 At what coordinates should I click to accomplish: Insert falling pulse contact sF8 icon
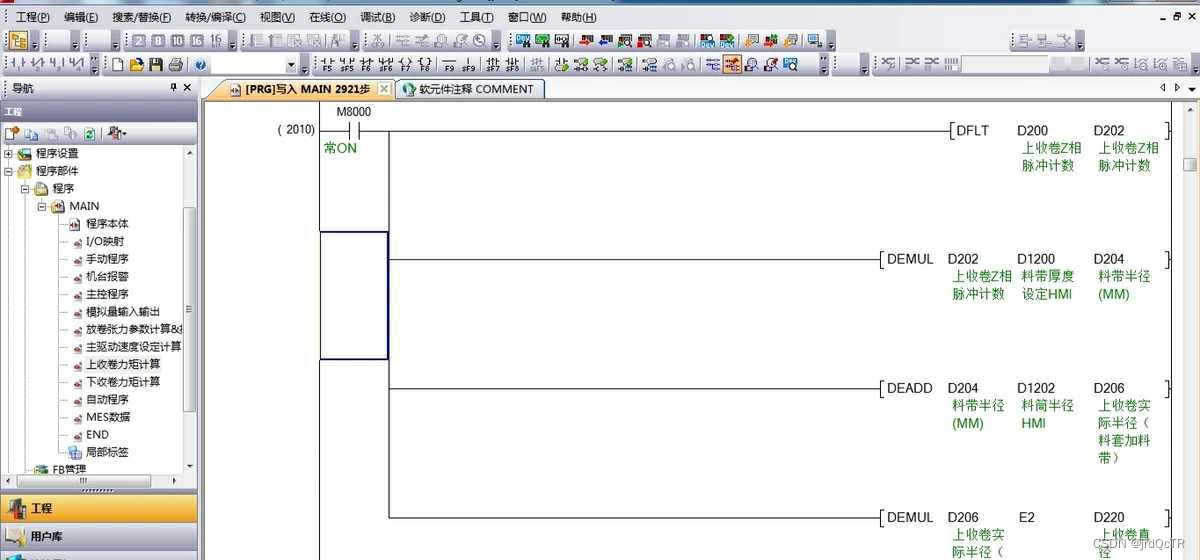512,65
